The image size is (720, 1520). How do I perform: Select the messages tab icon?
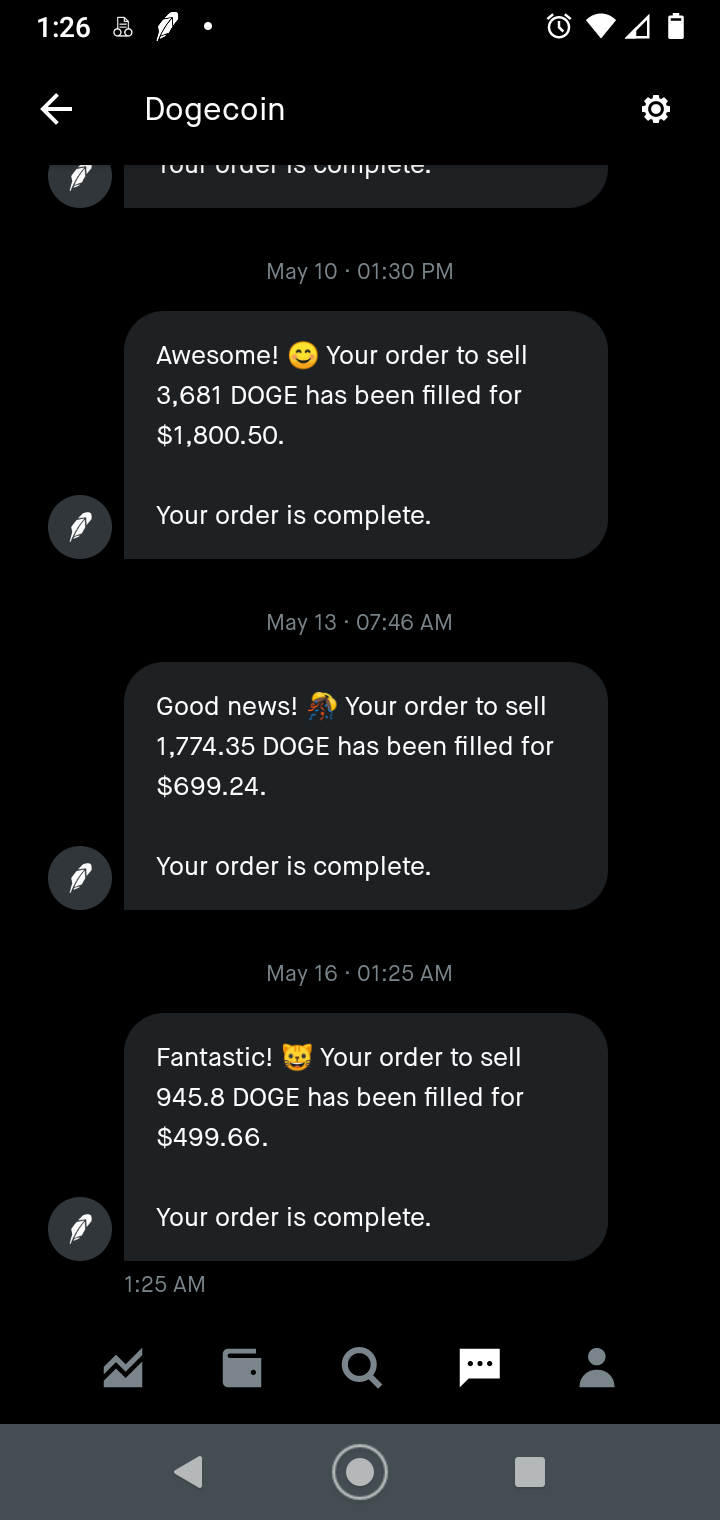[x=479, y=1367]
